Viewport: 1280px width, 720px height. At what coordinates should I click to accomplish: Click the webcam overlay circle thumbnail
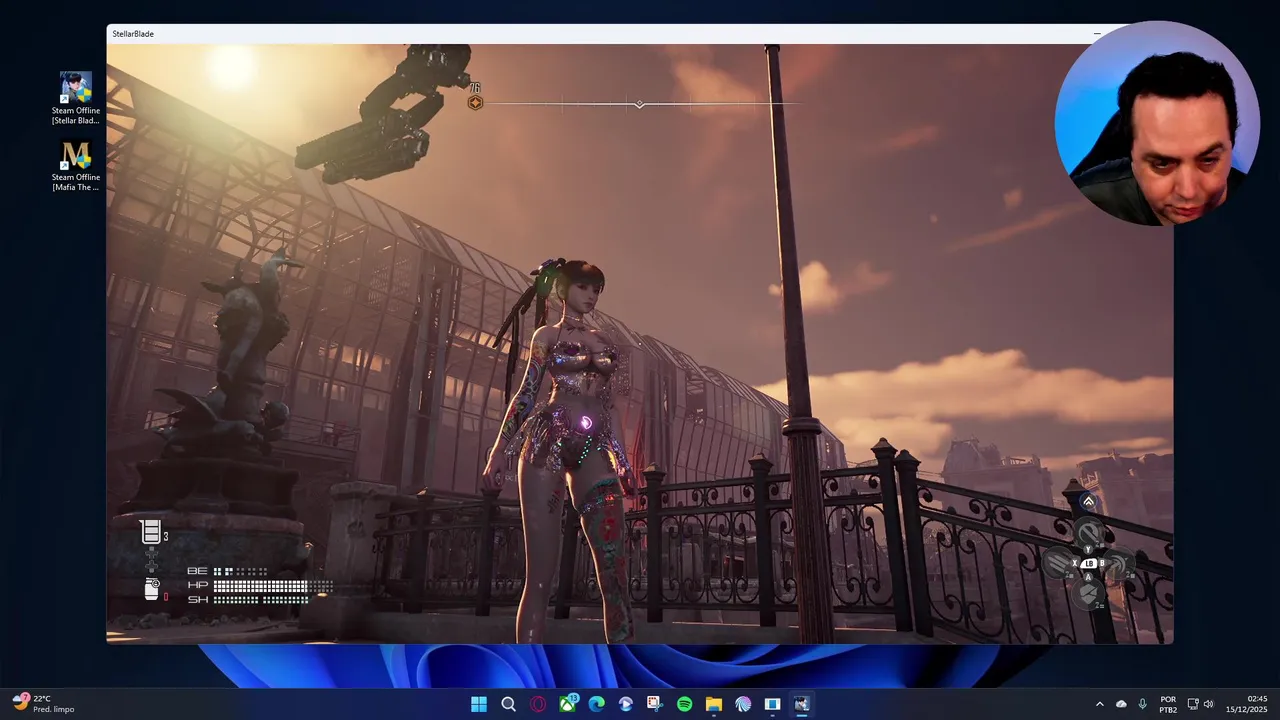[1157, 123]
